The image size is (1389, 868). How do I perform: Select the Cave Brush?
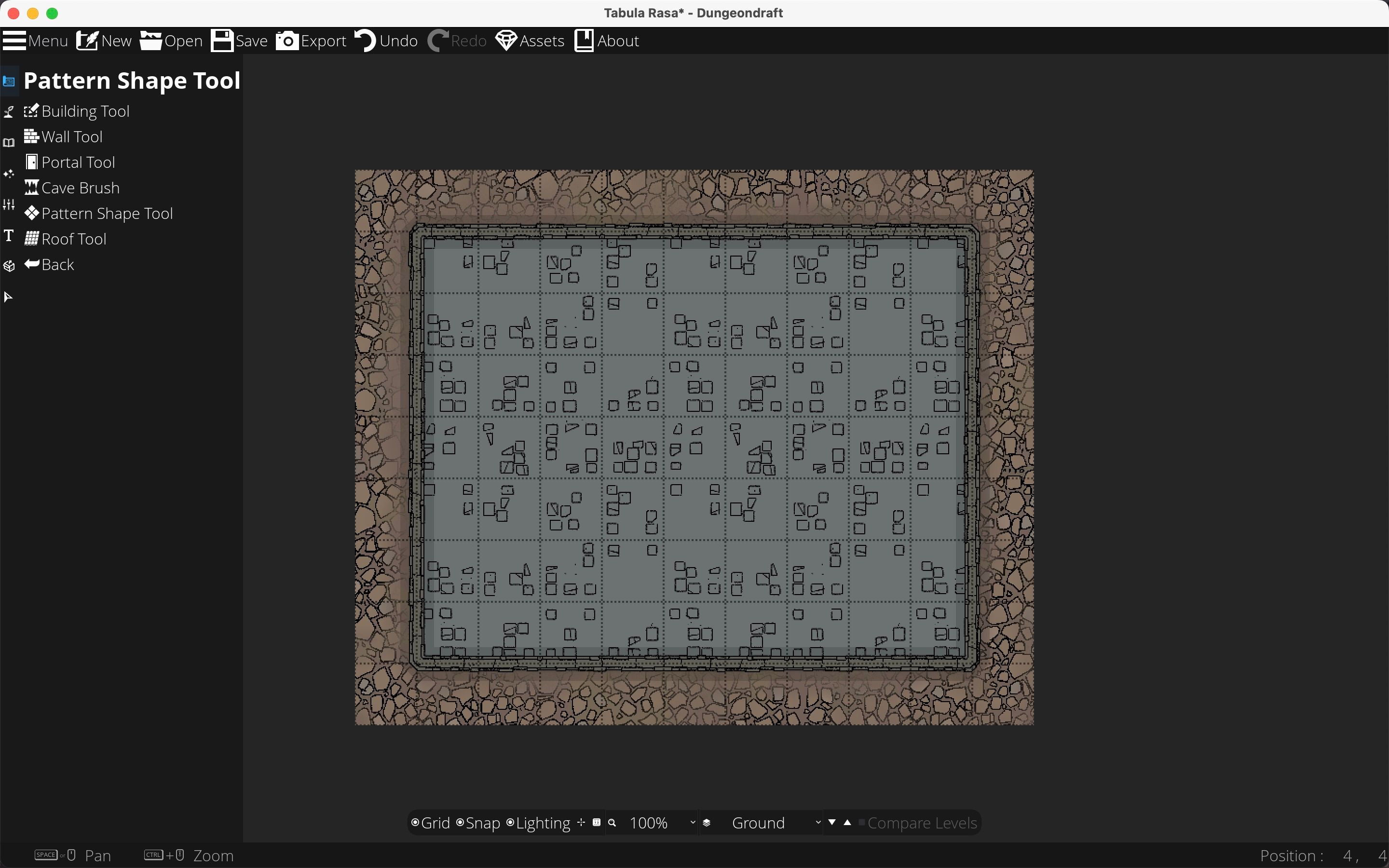pos(81,188)
